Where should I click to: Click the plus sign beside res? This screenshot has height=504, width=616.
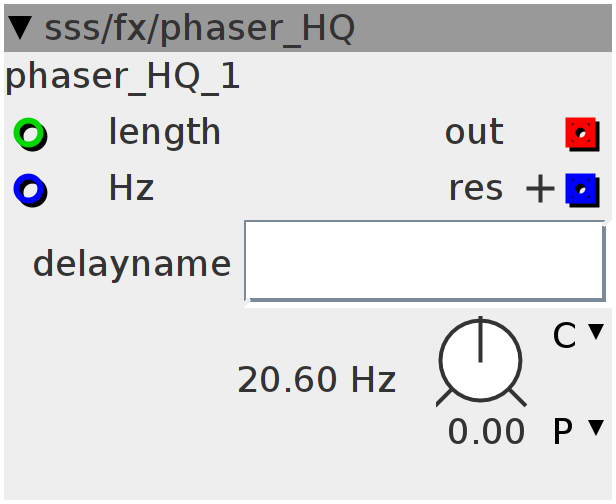(x=540, y=189)
